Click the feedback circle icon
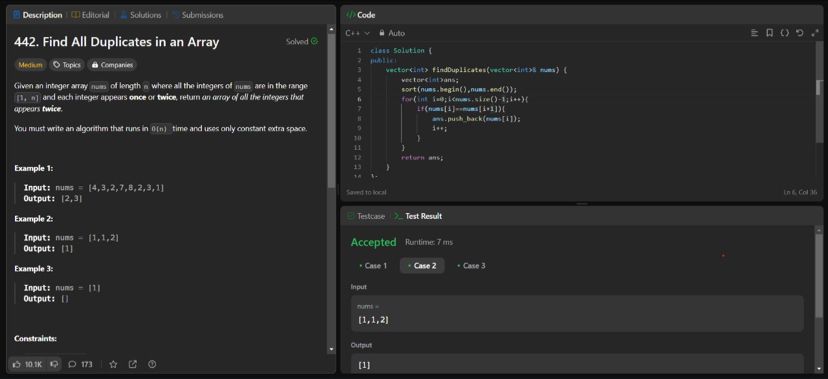Screen dimensions: 828x379 click(152, 364)
